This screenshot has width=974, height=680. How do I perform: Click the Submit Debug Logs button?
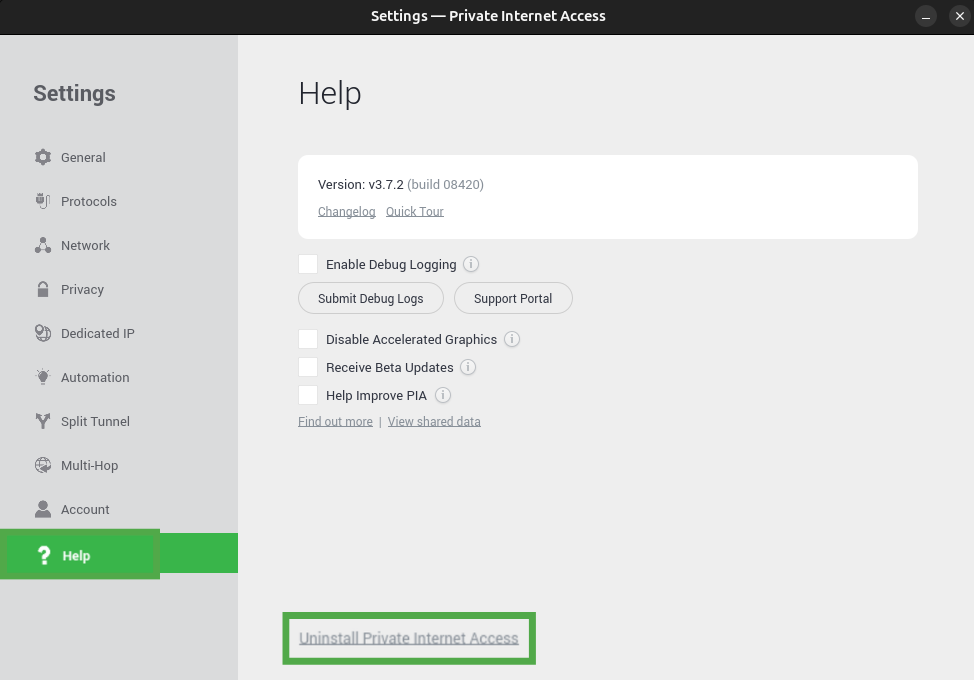pos(371,298)
